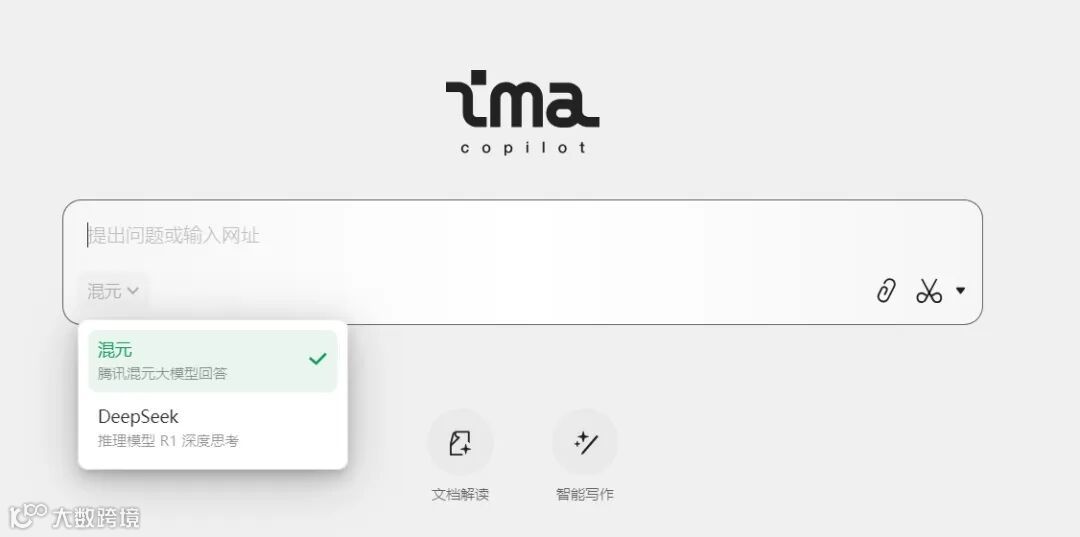The image size is (1080, 537).
Task: Click the green checkmark beside 混元
Action: coord(318,359)
